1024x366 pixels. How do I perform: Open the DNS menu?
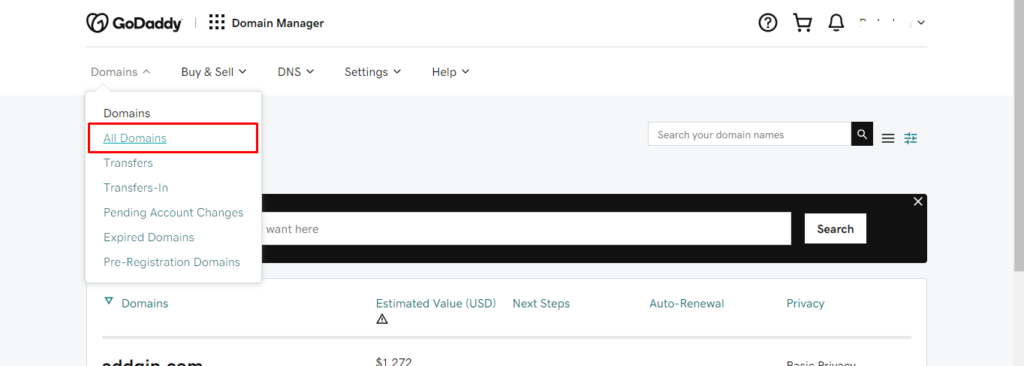(x=296, y=72)
